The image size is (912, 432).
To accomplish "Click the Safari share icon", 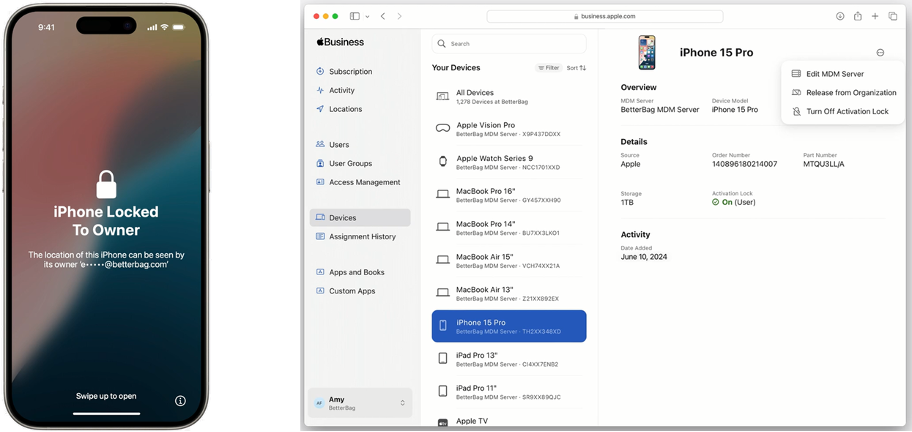I will click(x=857, y=16).
